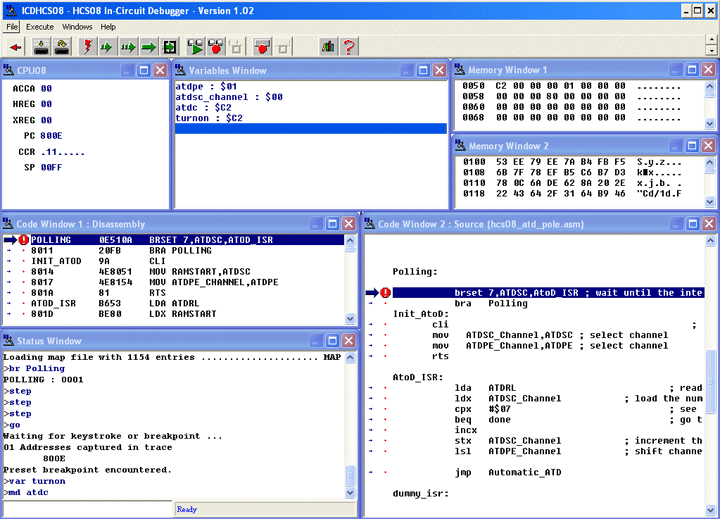Screen dimensions: 720x519
Task: Click the Variables Window title bar icon
Action: 181,70
